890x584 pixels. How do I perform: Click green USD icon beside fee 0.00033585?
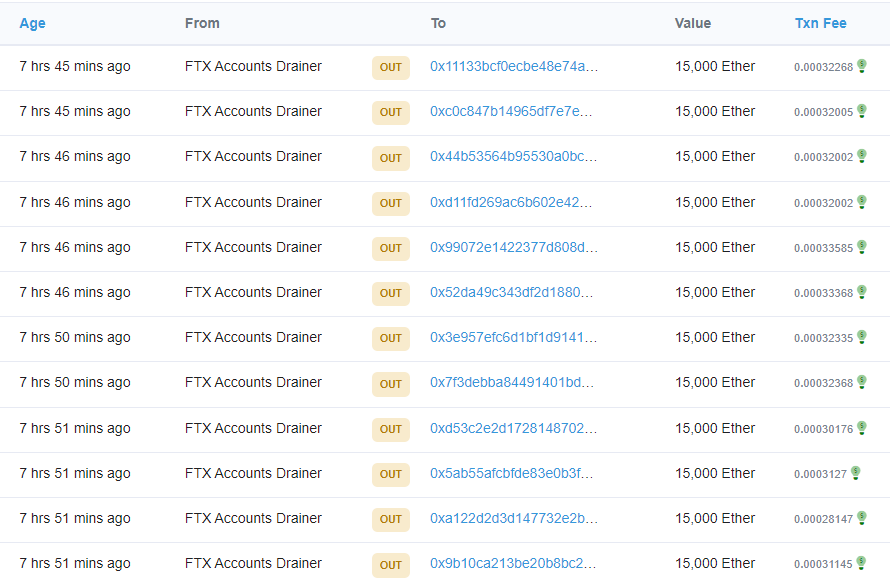click(862, 247)
